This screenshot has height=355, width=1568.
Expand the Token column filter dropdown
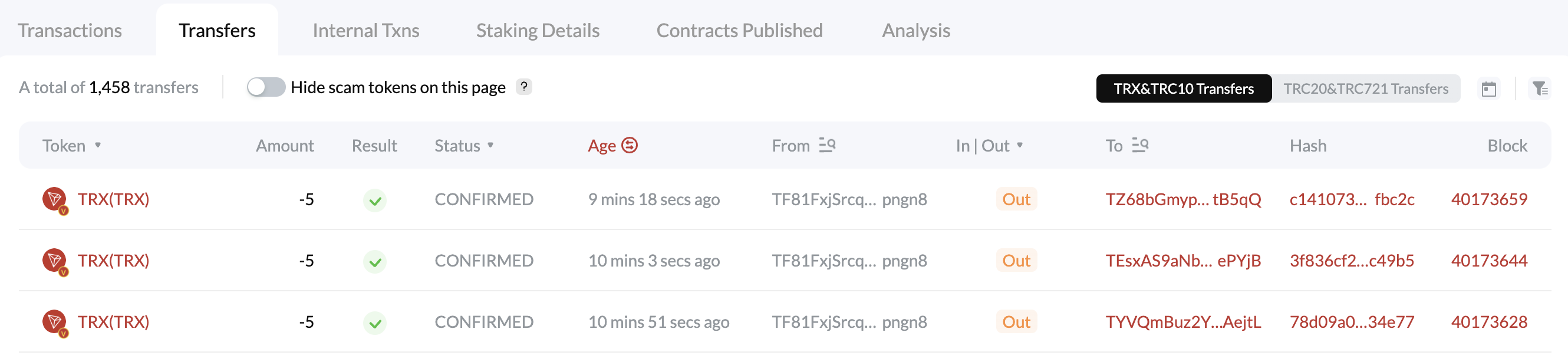coord(98,146)
